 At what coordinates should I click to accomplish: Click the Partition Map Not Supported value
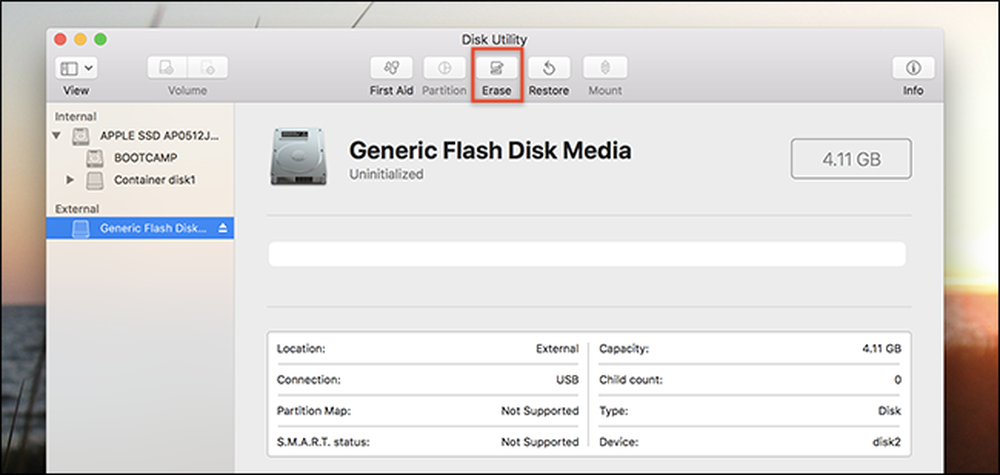tap(540, 411)
